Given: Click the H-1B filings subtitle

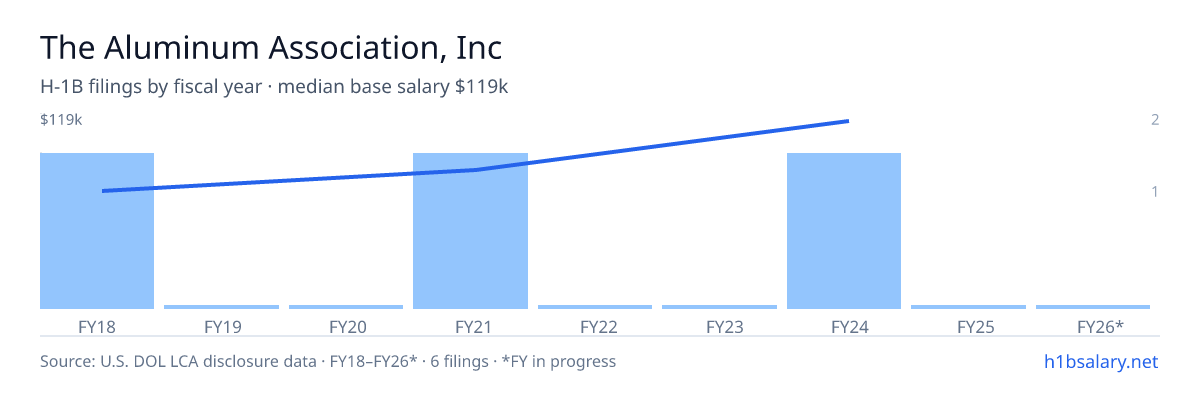Looking at the screenshot, I should coord(274,87).
